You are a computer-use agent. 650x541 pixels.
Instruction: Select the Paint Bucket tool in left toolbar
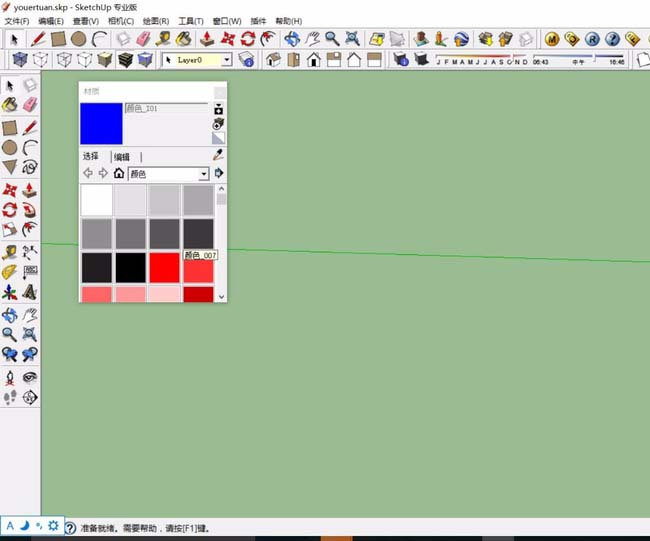9,104
